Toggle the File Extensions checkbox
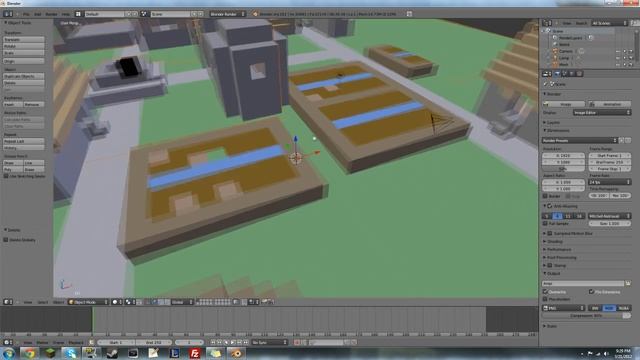This screenshot has height=360, width=640. 591,292
